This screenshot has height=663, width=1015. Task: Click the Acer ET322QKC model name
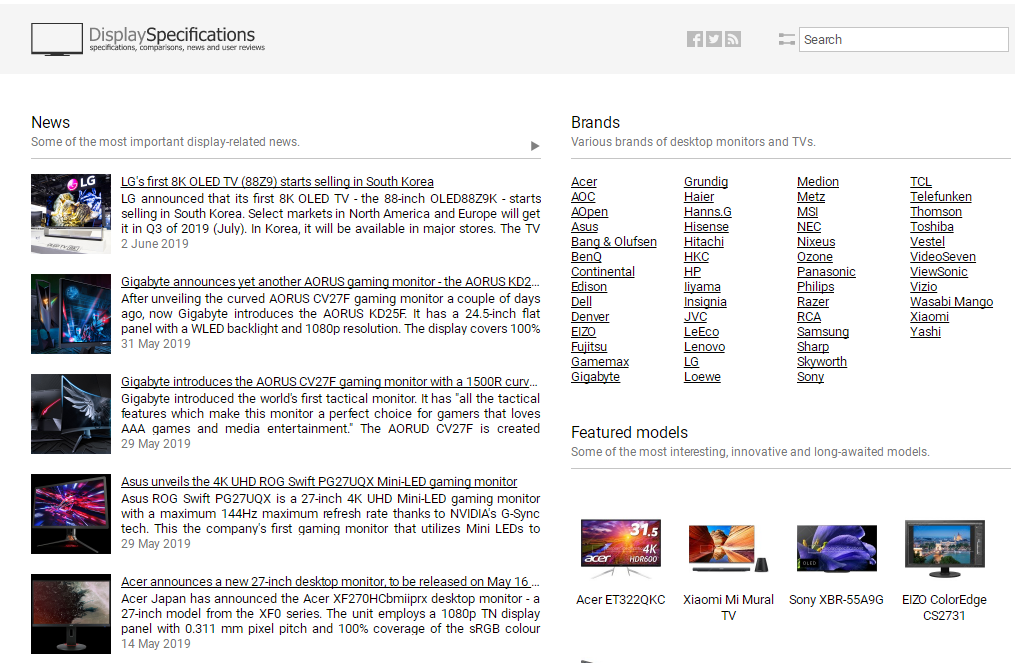pyautogui.click(x=621, y=600)
